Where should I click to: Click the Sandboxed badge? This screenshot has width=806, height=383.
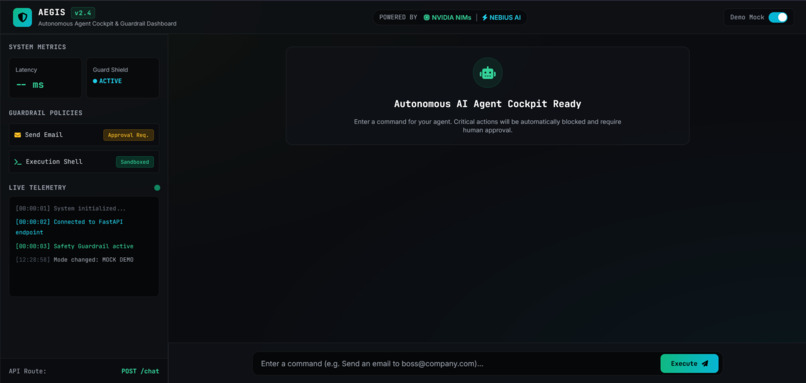(135, 162)
